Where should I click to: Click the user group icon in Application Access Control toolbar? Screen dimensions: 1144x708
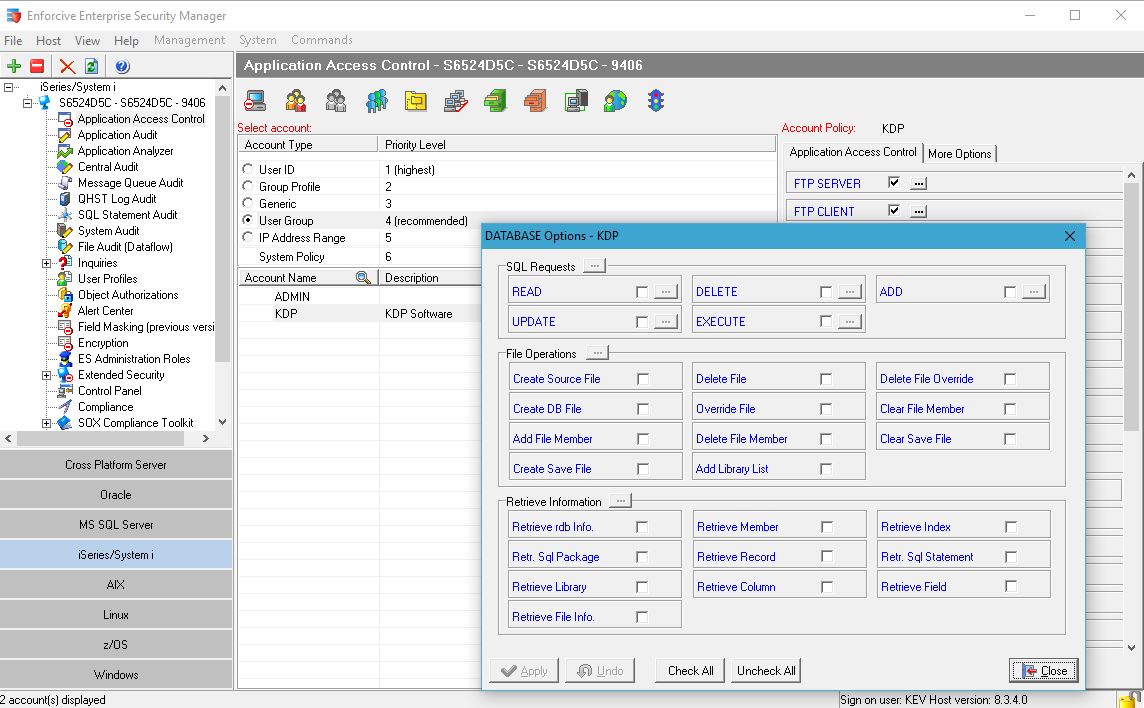(x=374, y=100)
